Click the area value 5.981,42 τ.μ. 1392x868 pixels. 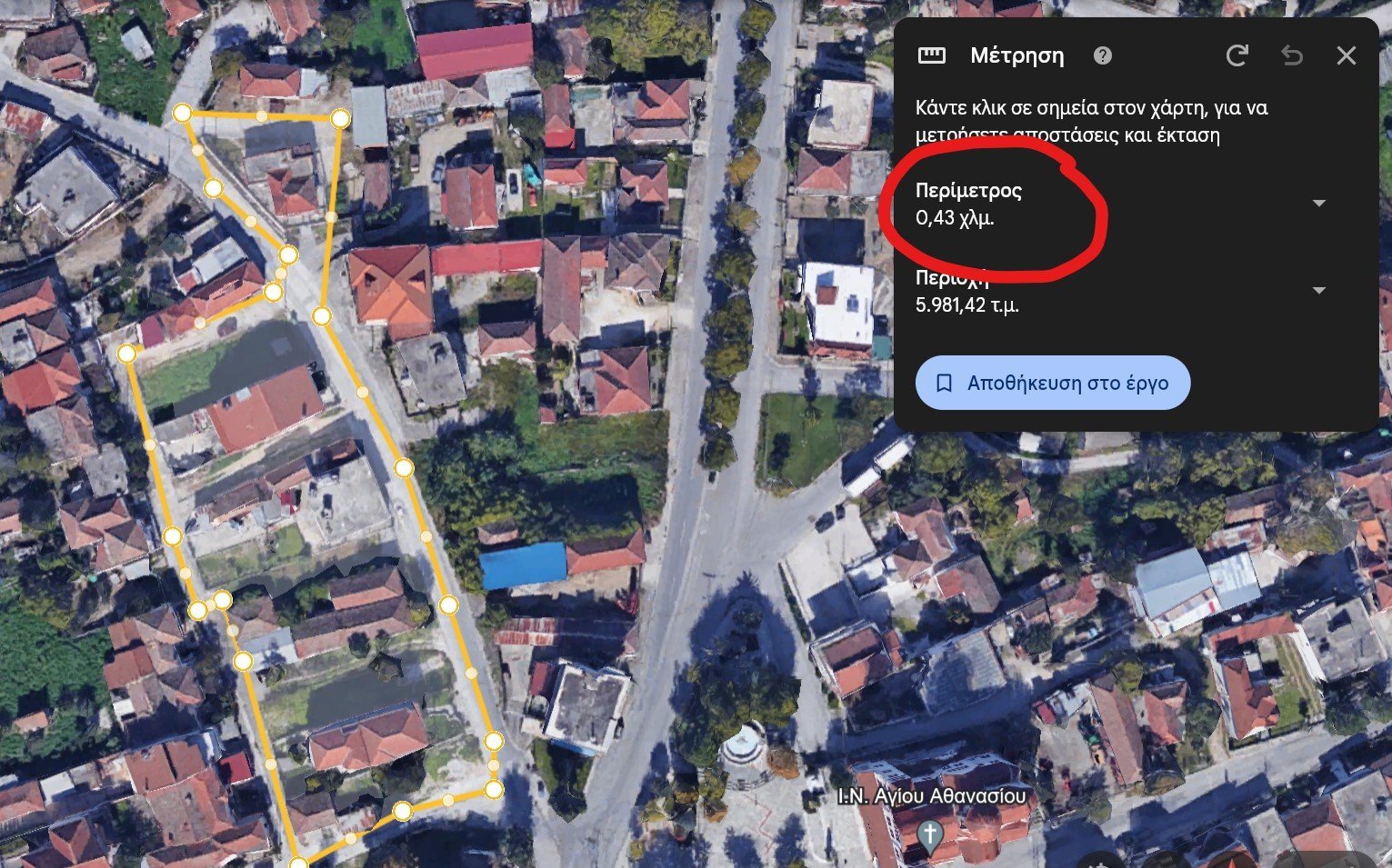967,304
